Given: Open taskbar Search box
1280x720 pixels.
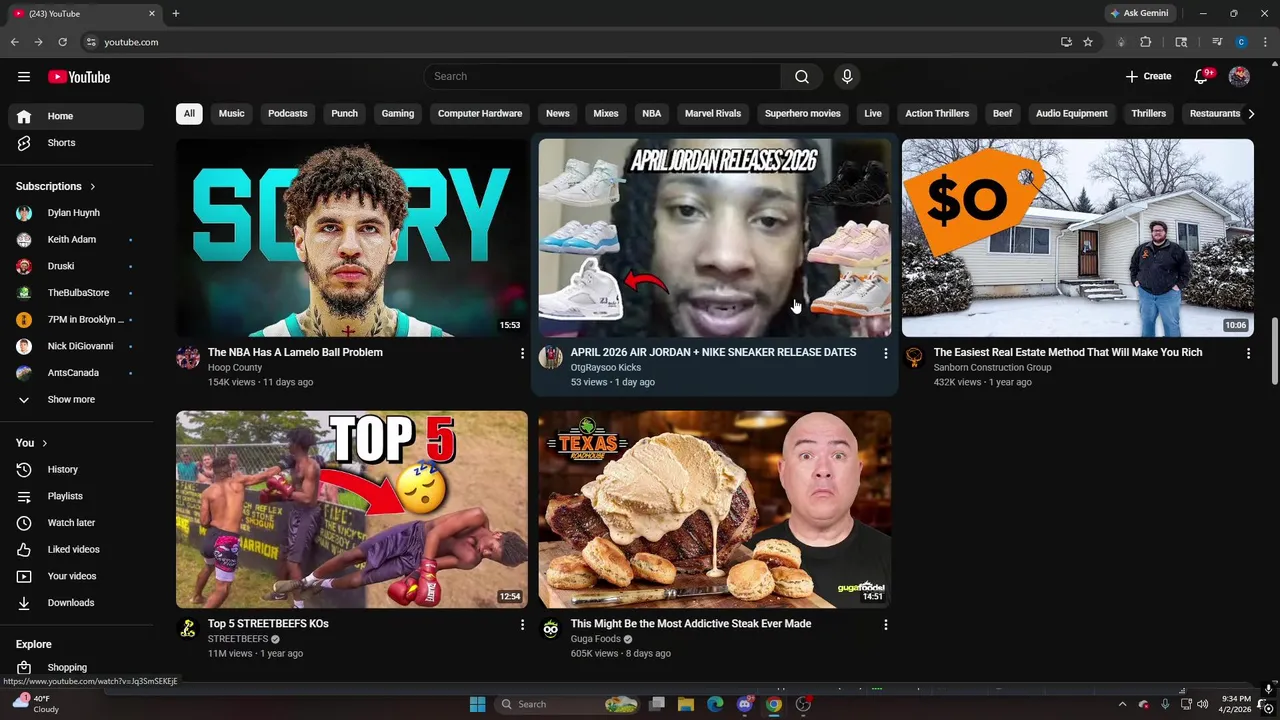Looking at the screenshot, I should pyautogui.click(x=569, y=704).
